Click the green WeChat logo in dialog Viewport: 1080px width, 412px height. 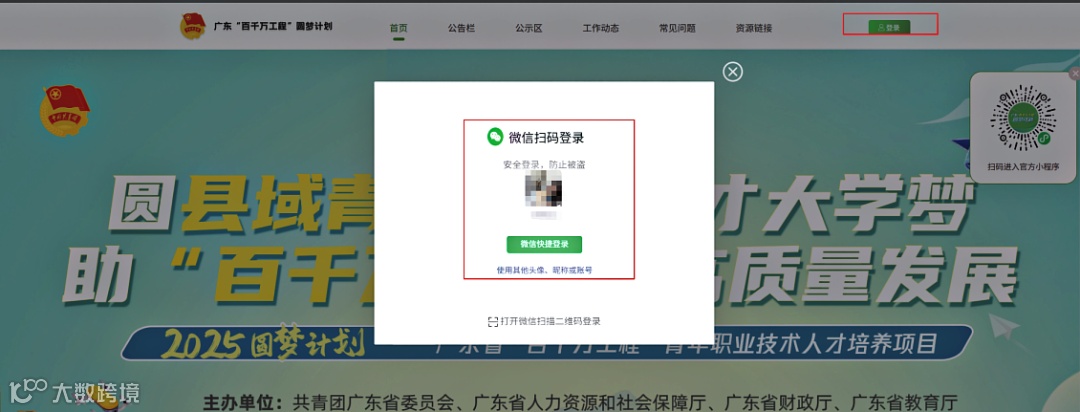click(495, 137)
